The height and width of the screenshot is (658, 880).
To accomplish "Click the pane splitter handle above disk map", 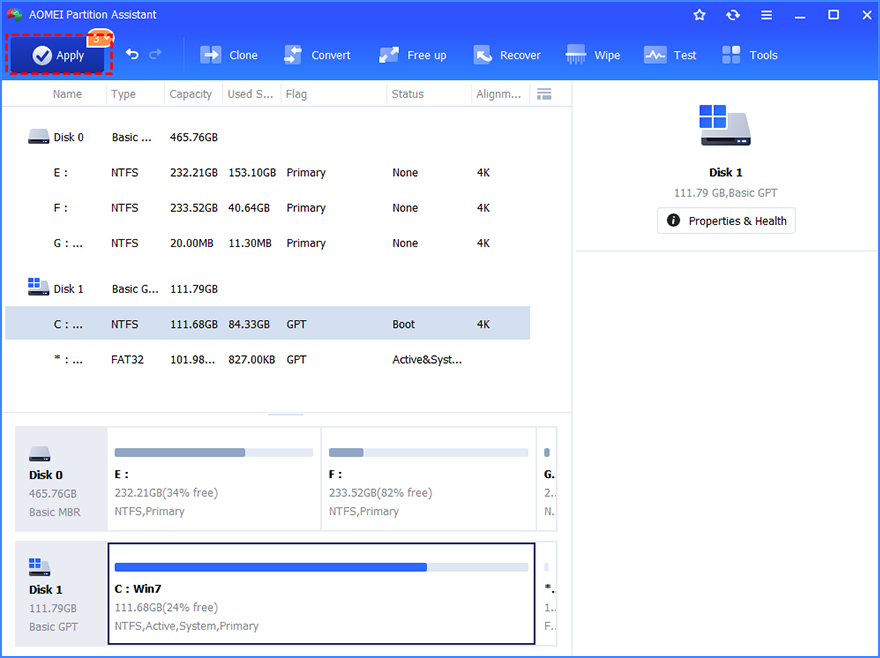I will click(x=286, y=414).
